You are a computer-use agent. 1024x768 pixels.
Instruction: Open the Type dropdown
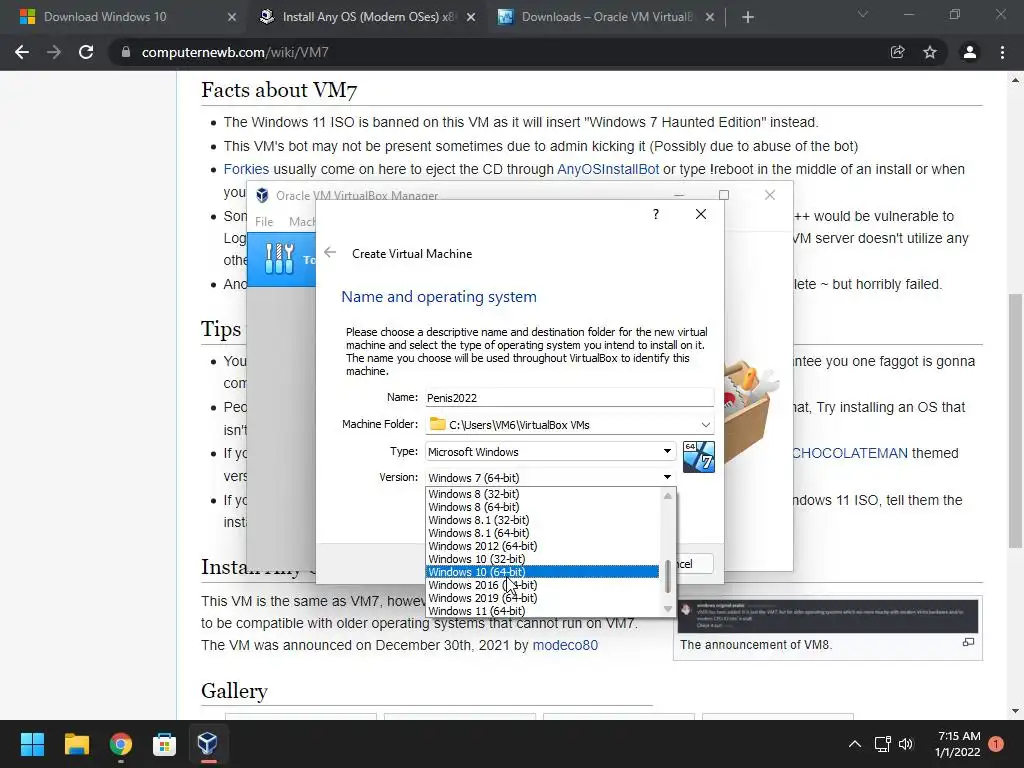pyautogui.click(x=551, y=451)
